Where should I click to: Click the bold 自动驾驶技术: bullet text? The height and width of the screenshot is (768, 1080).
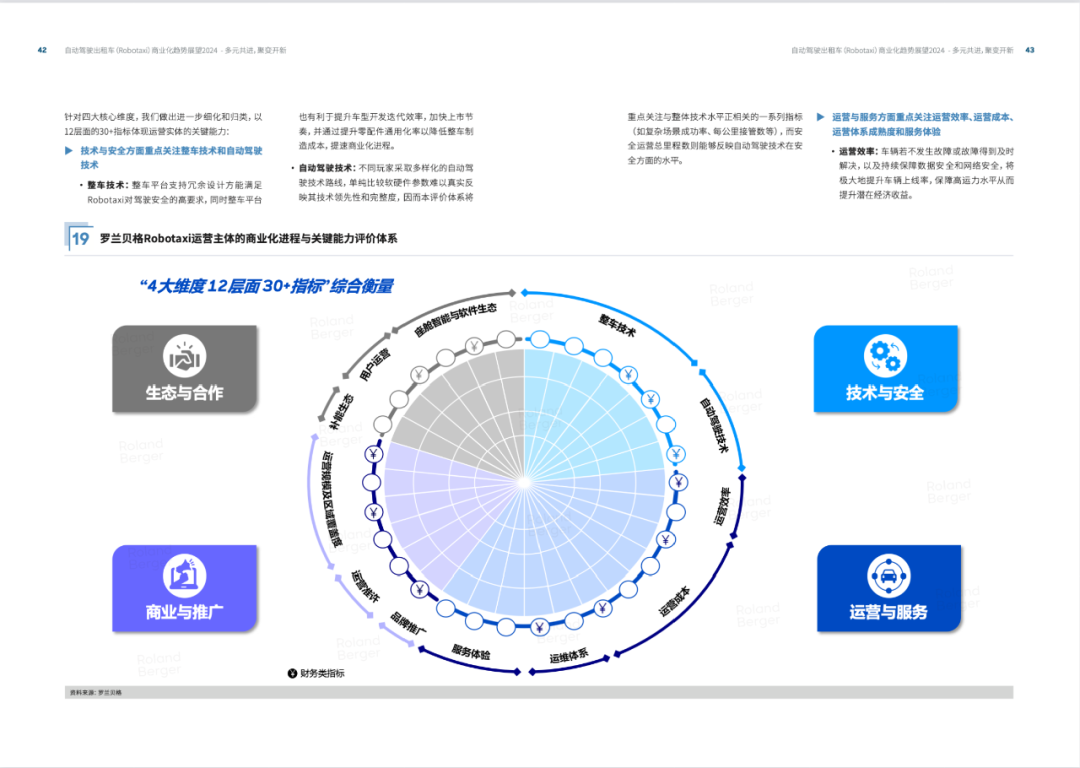pos(328,167)
